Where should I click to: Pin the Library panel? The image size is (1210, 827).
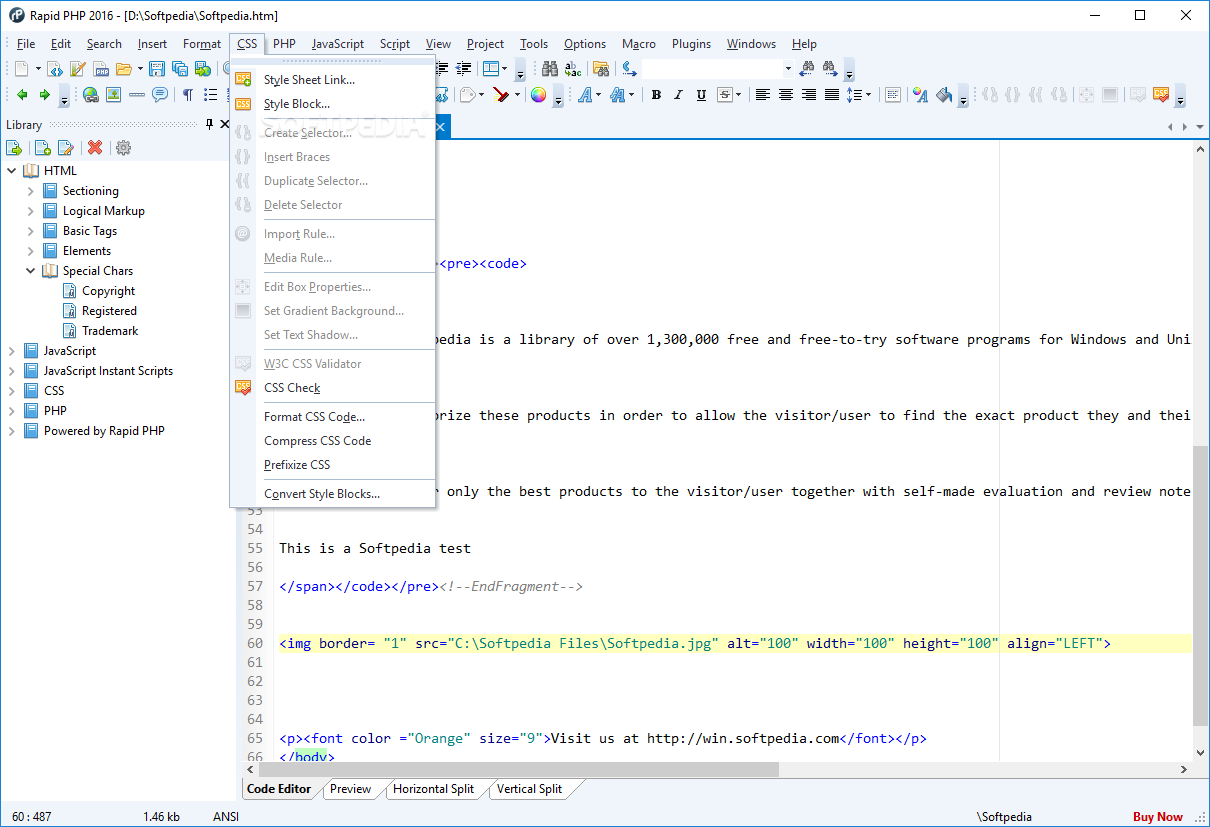(x=209, y=125)
